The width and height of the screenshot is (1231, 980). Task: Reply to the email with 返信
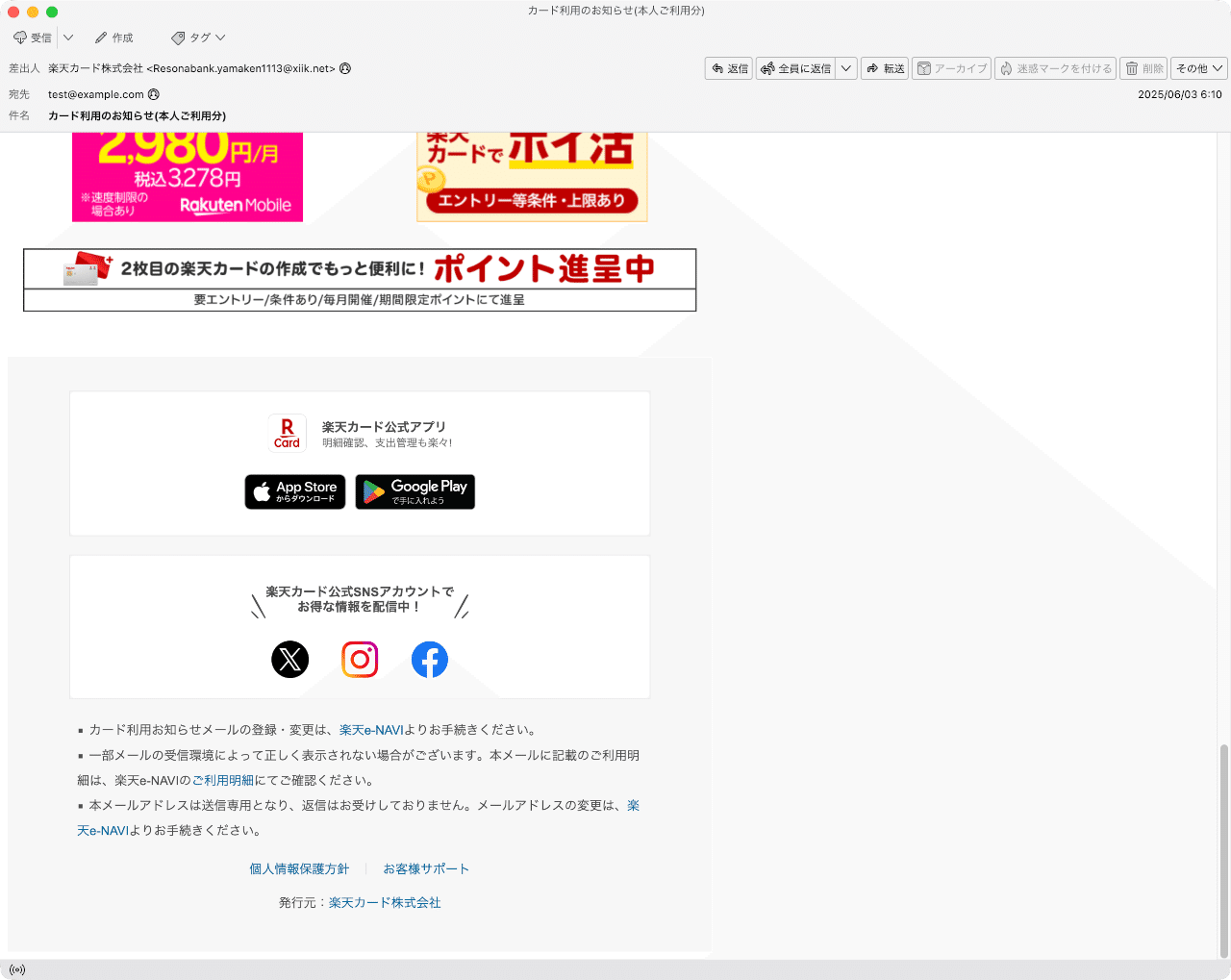(x=728, y=68)
